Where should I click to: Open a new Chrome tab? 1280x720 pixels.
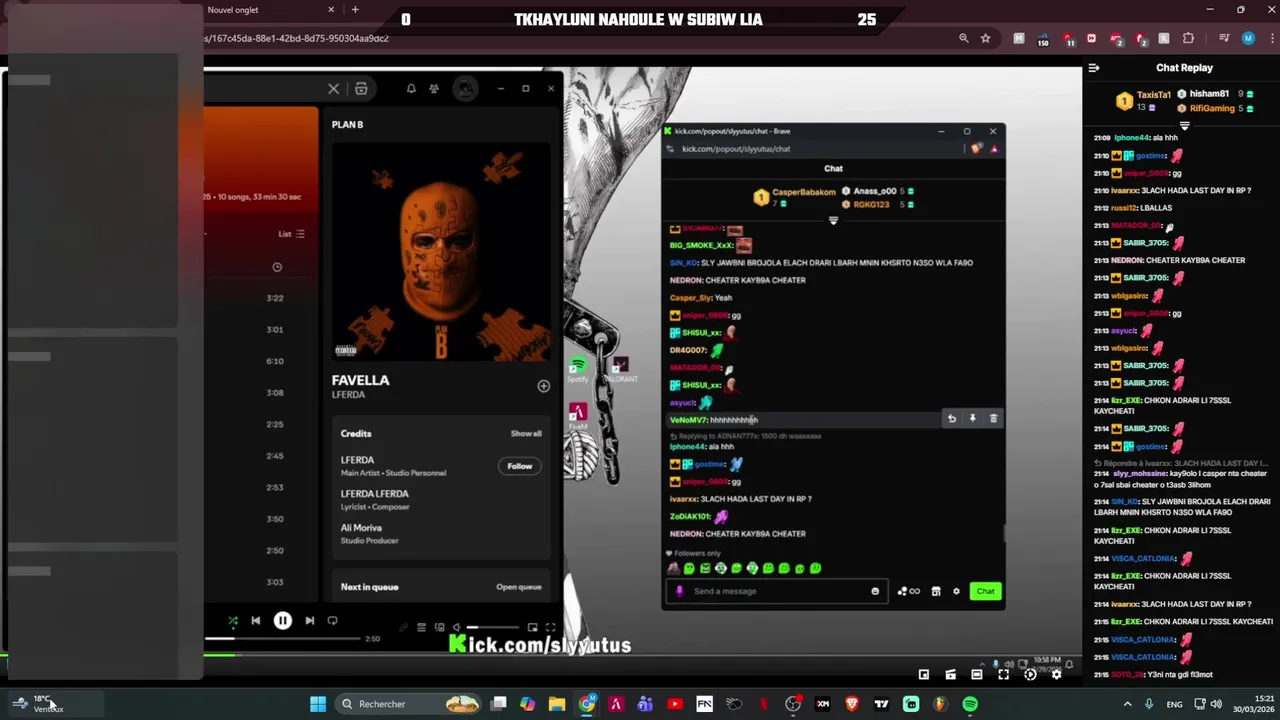tap(355, 10)
